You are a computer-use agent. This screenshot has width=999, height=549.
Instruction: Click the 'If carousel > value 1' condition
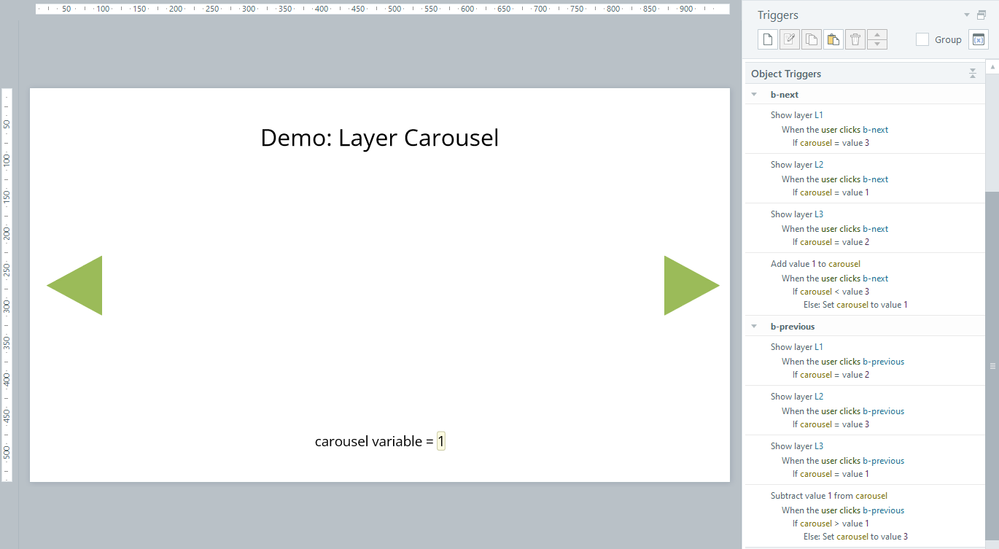point(831,524)
